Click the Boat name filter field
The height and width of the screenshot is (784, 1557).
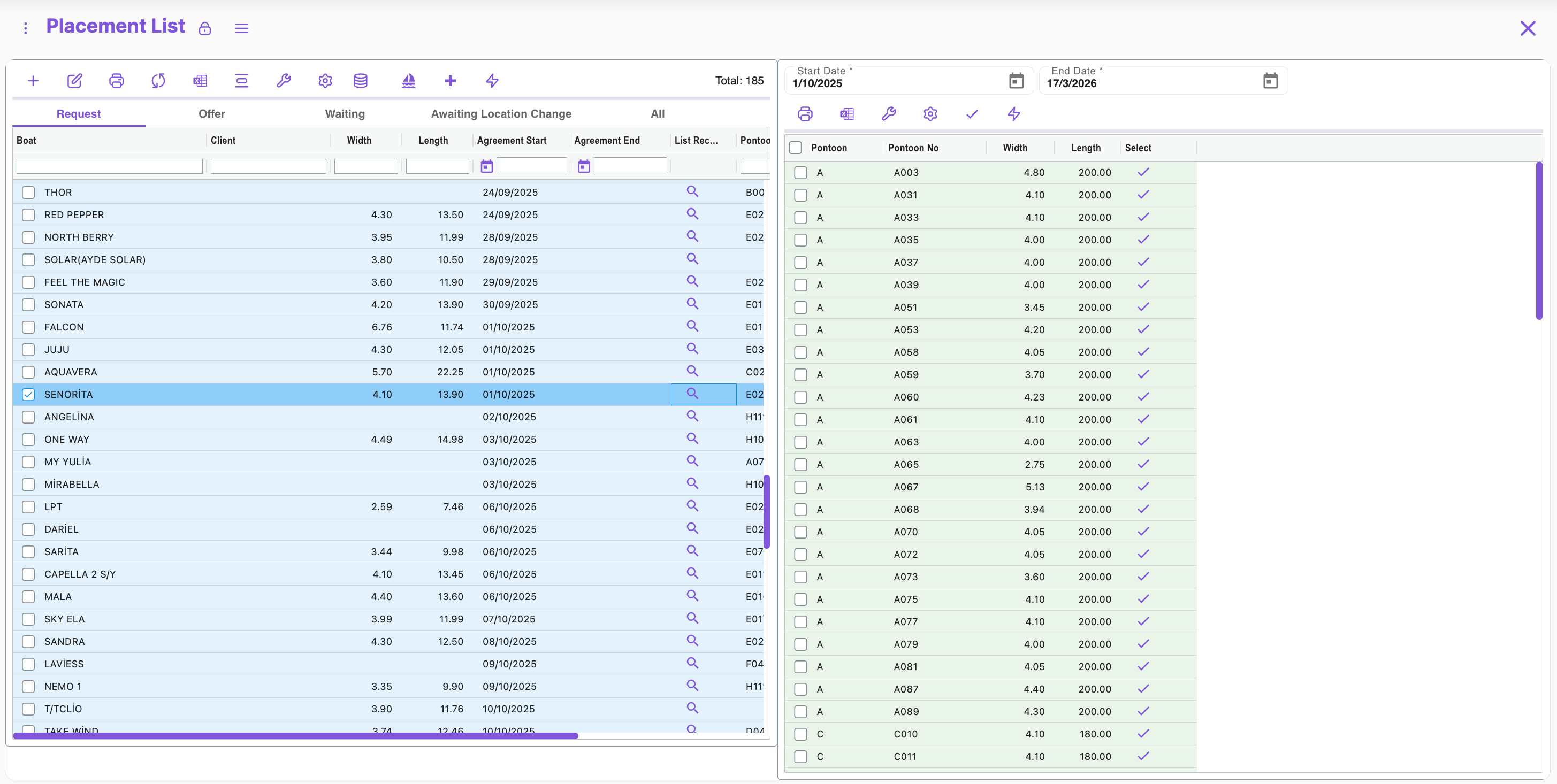109,166
